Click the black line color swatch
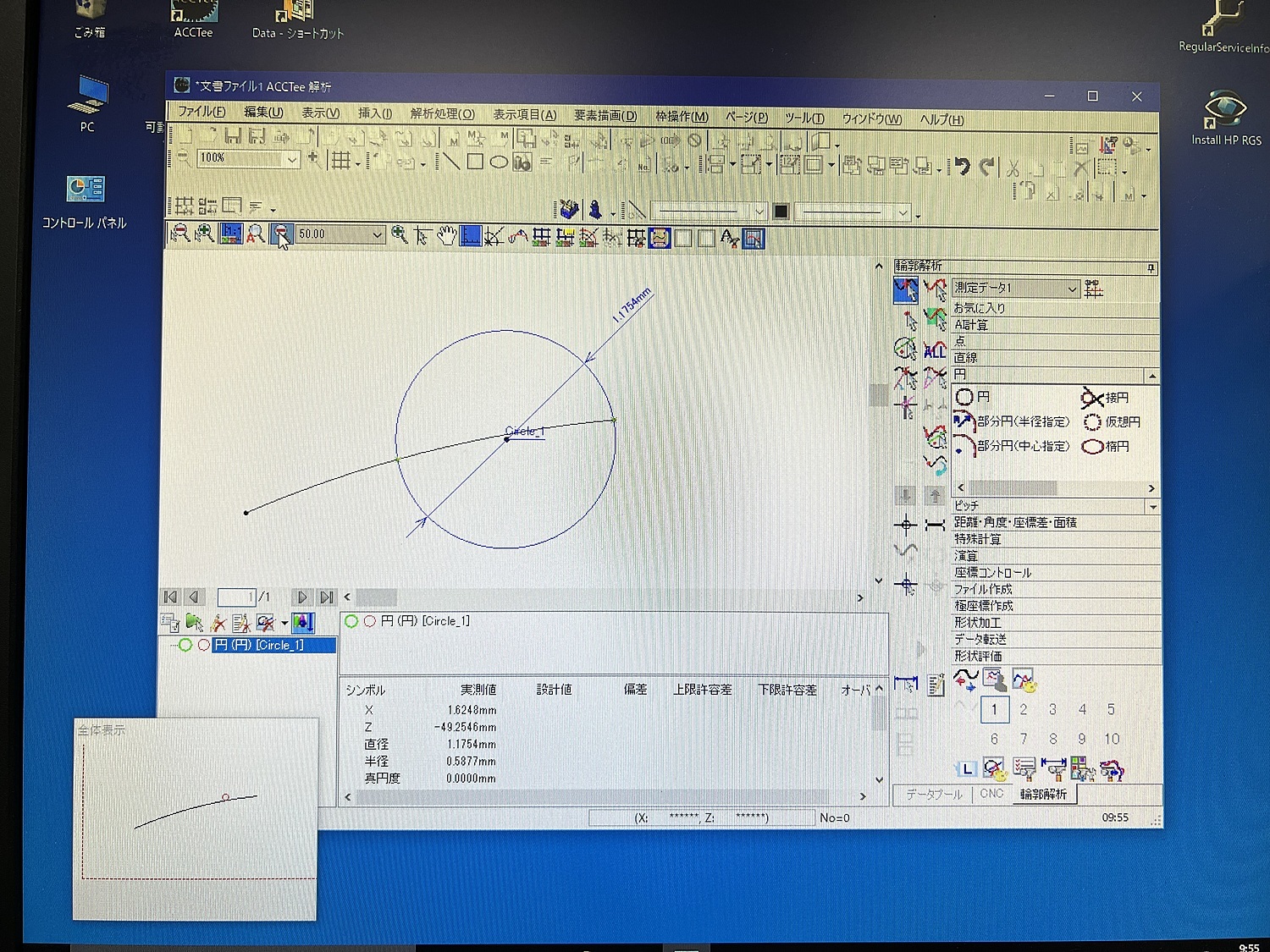This screenshot has height=952, width=1270. (x=781, y=212)
